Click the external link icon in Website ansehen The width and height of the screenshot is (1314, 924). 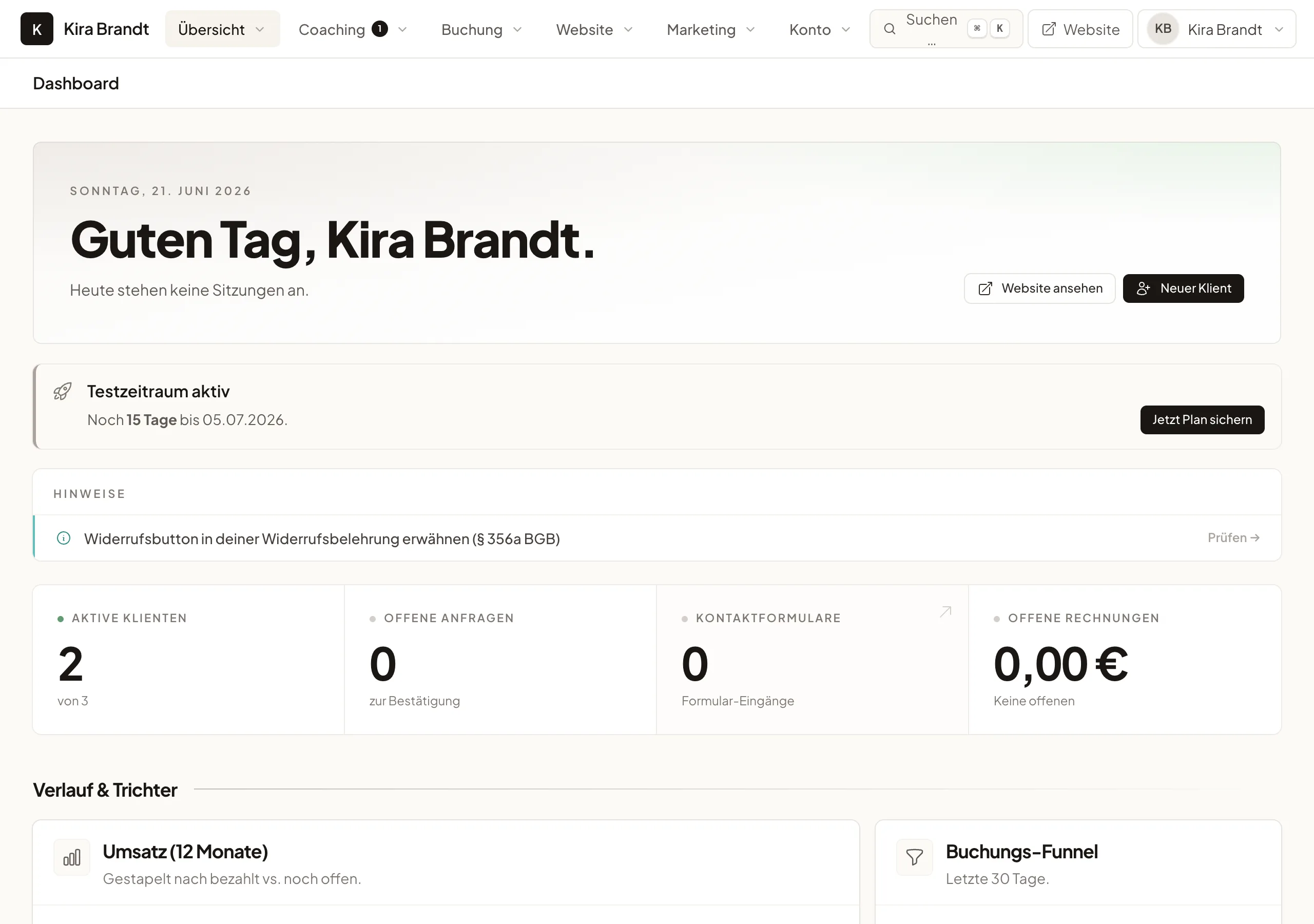pyautogui.click(x=985, y=288)
